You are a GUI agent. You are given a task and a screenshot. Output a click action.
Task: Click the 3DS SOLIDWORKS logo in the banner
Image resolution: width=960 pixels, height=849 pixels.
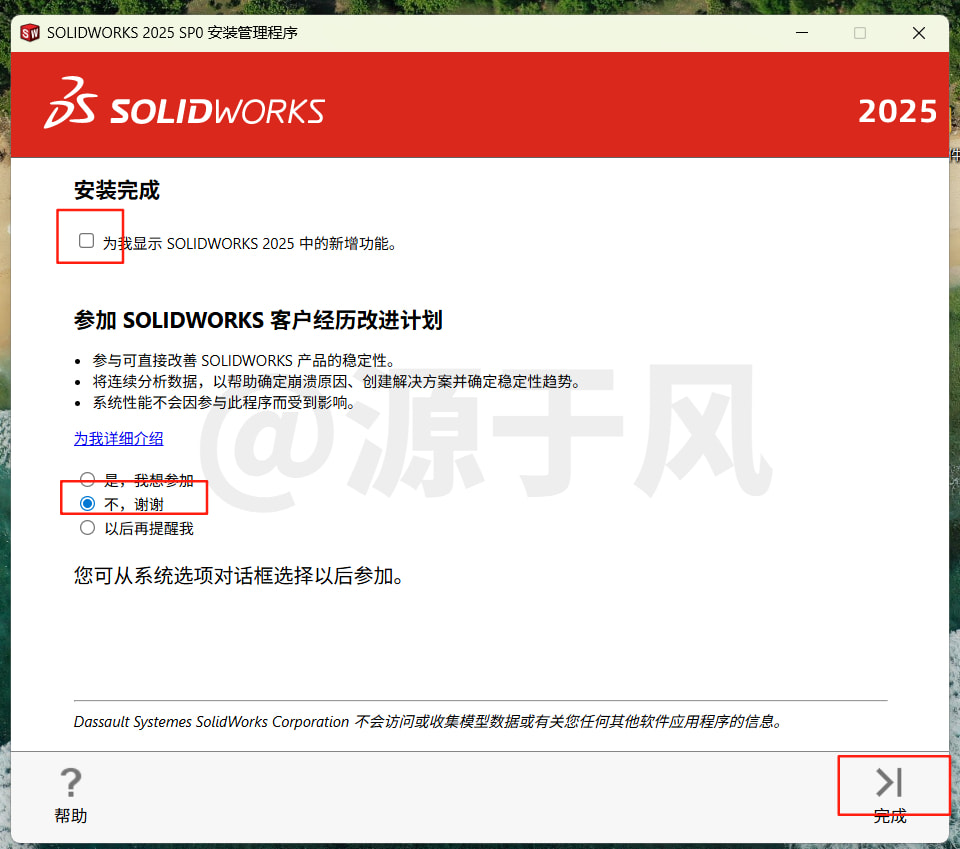[x=184, y=103]
